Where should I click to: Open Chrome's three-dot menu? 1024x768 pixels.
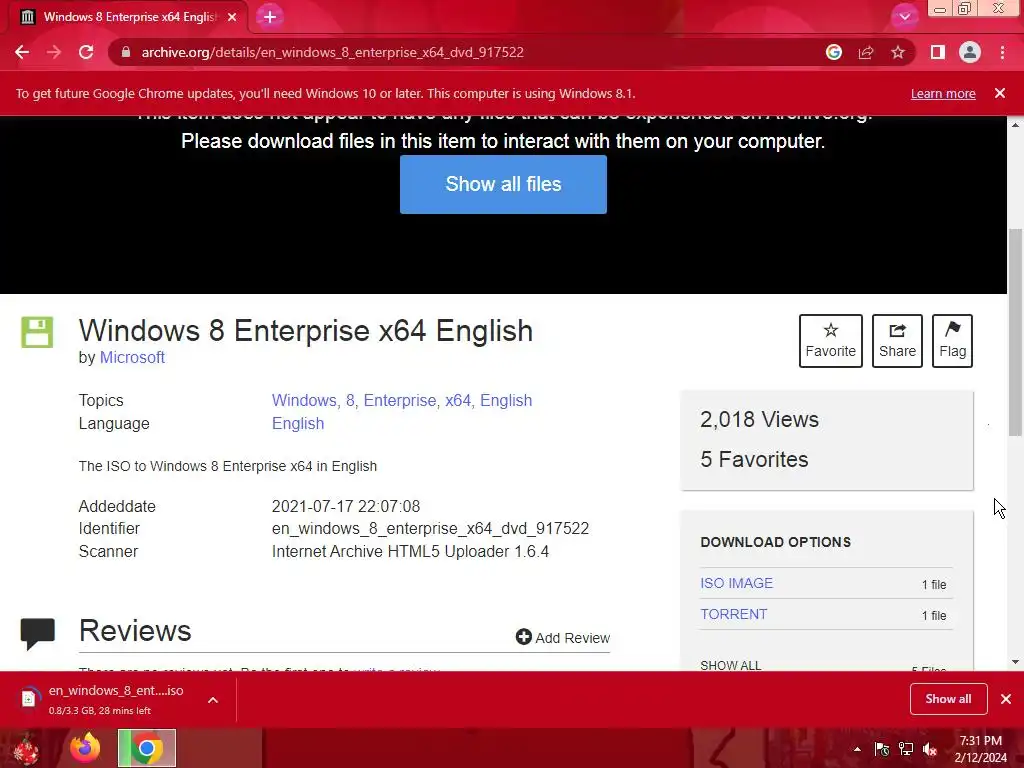point(1002,52)
